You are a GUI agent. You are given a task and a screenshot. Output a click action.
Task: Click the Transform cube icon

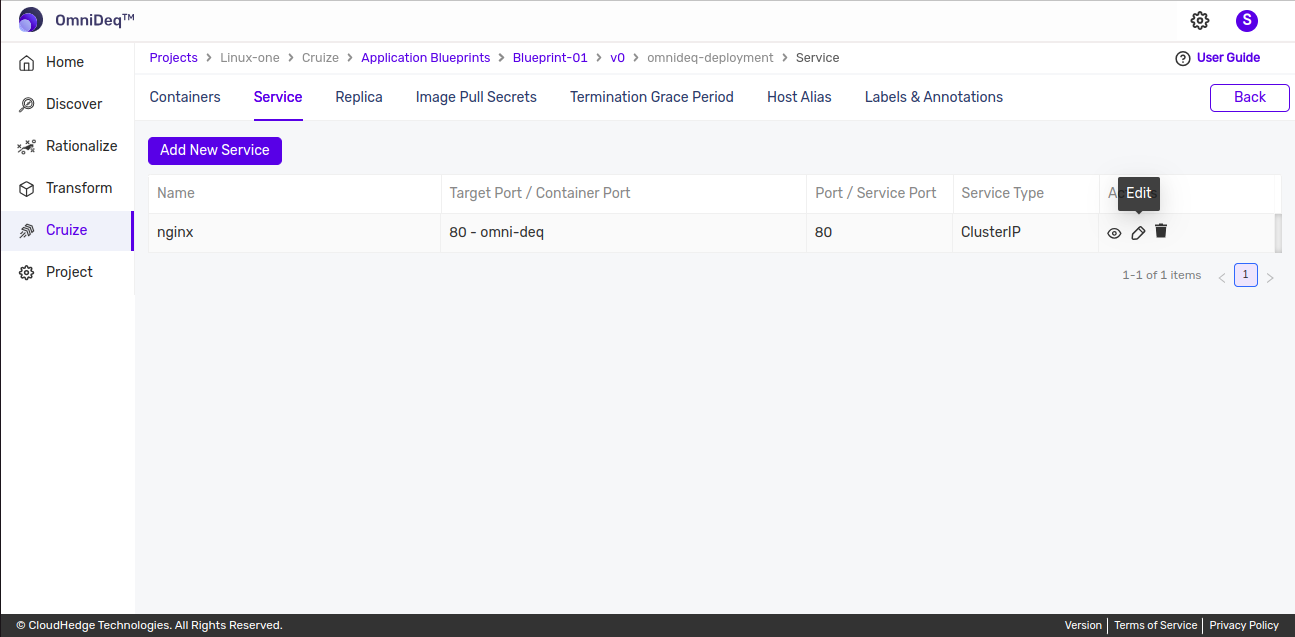[27, 188]
